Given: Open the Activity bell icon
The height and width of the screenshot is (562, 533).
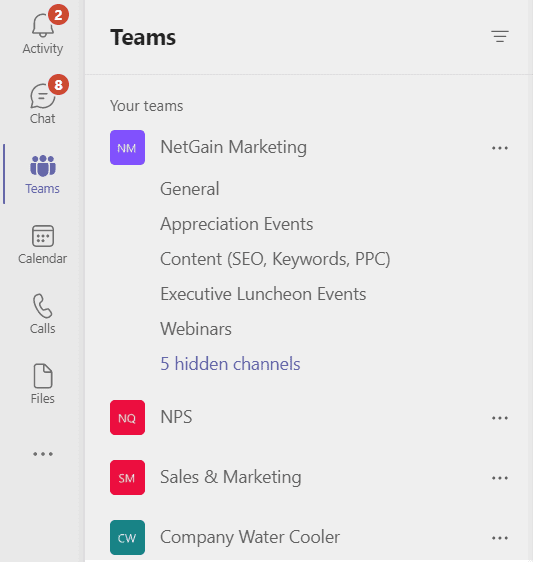Looking at the screenshot, I should (x=43, y=26).
